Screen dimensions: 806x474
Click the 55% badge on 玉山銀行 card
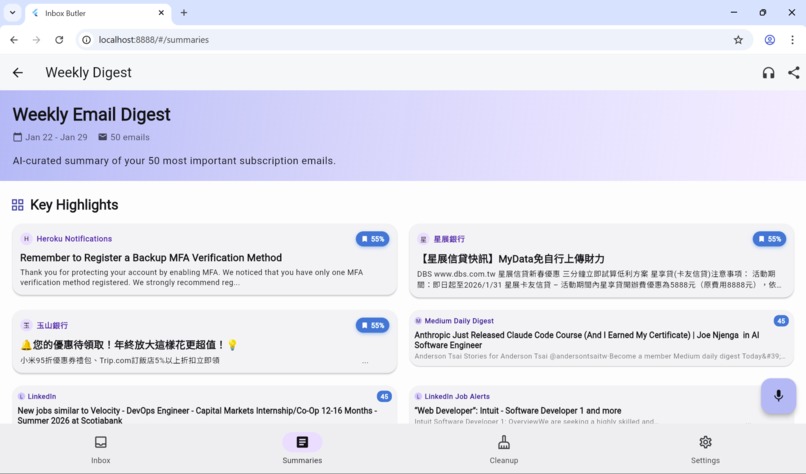click(x=373, y=325)
